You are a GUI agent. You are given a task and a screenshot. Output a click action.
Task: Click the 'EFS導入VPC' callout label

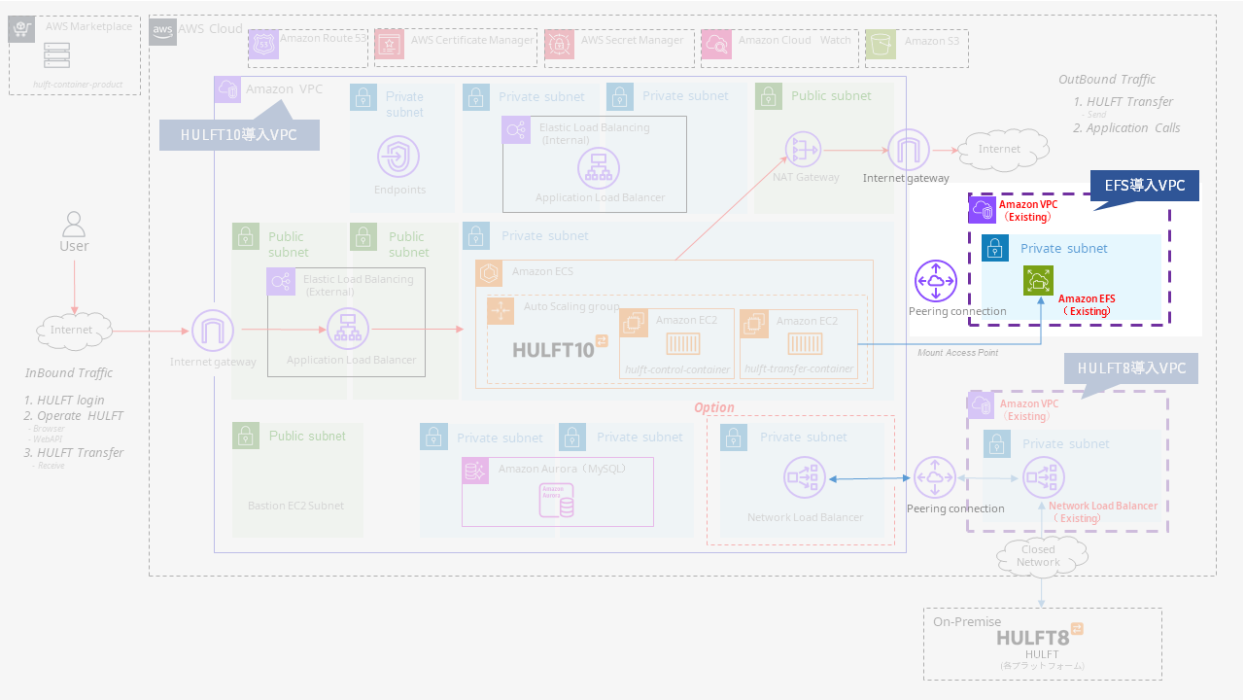point(1146,185)
